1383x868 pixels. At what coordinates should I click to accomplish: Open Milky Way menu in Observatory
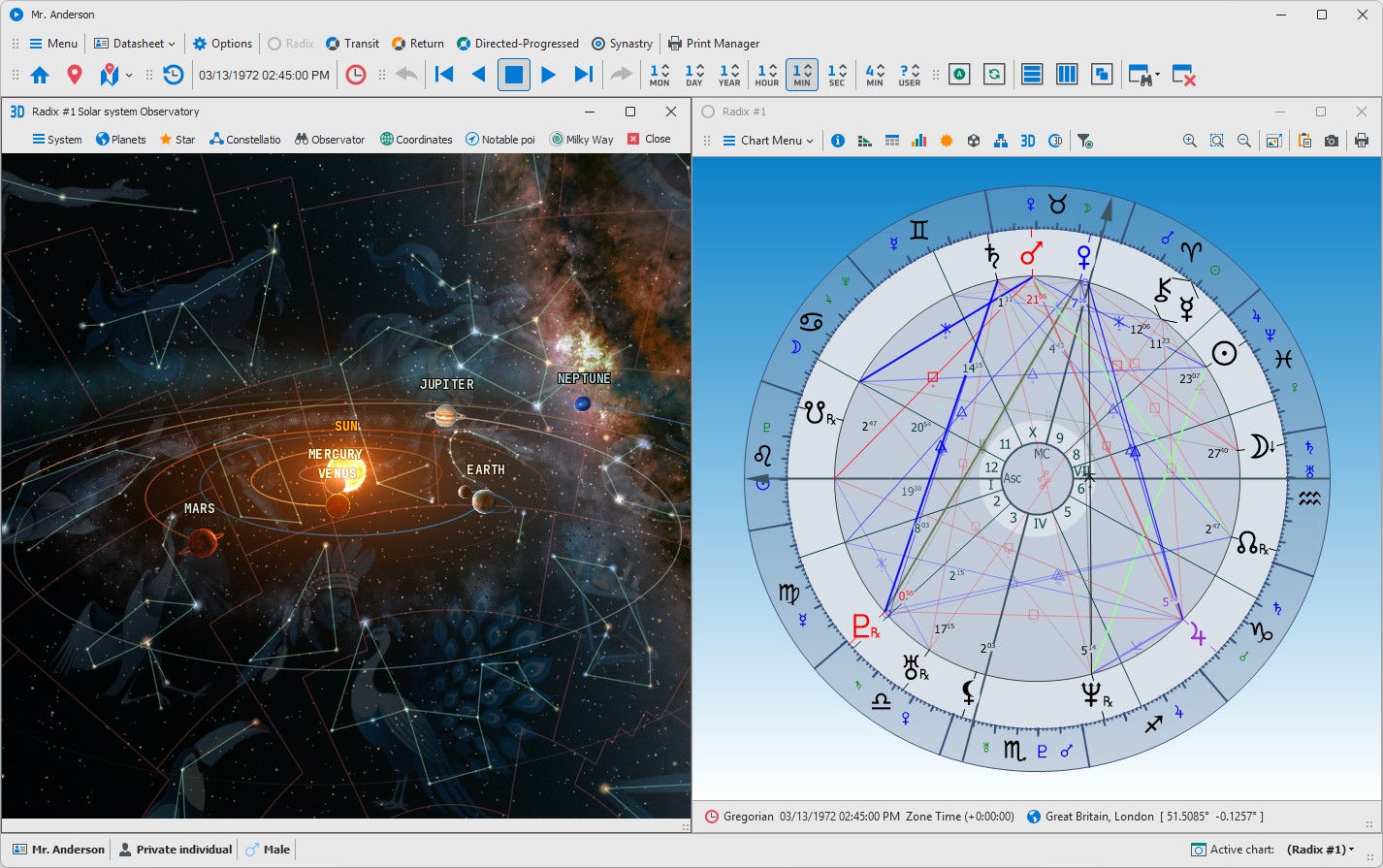pyautogui.click(x=582, y=139)
